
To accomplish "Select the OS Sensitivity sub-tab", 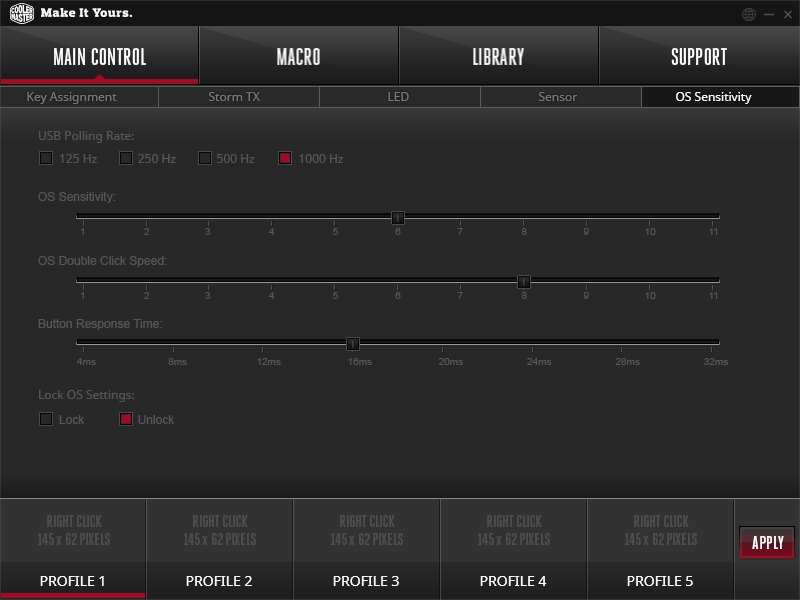I will [x=720, y=97].
